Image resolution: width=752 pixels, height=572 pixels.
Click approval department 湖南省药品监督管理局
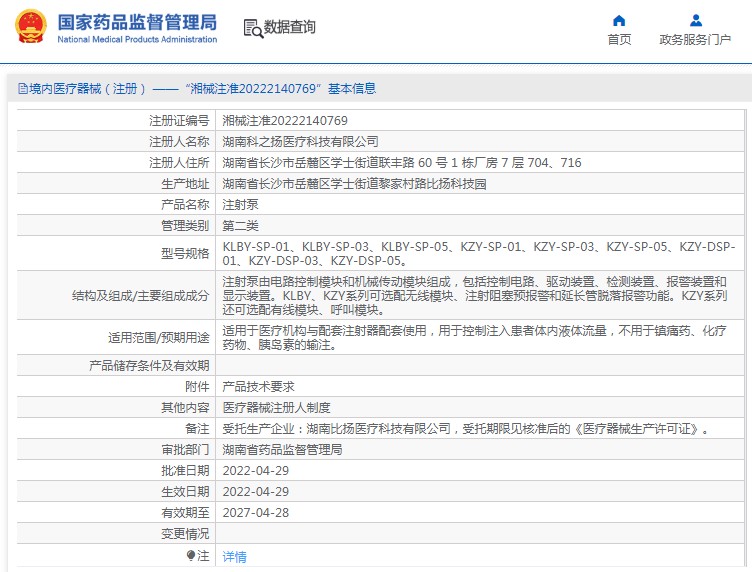(282, 450)
